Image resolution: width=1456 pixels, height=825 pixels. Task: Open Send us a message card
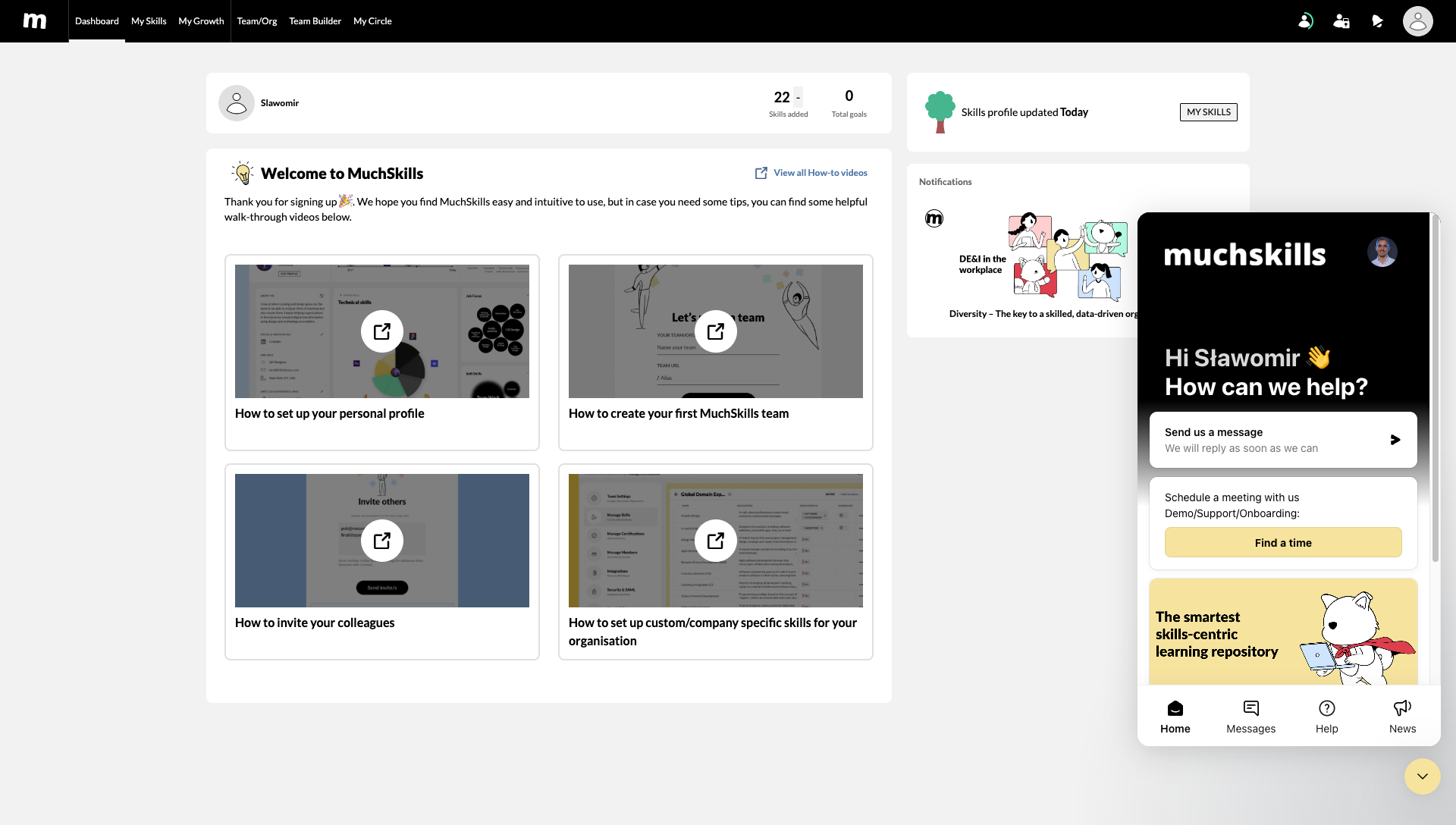(1282, 440)
